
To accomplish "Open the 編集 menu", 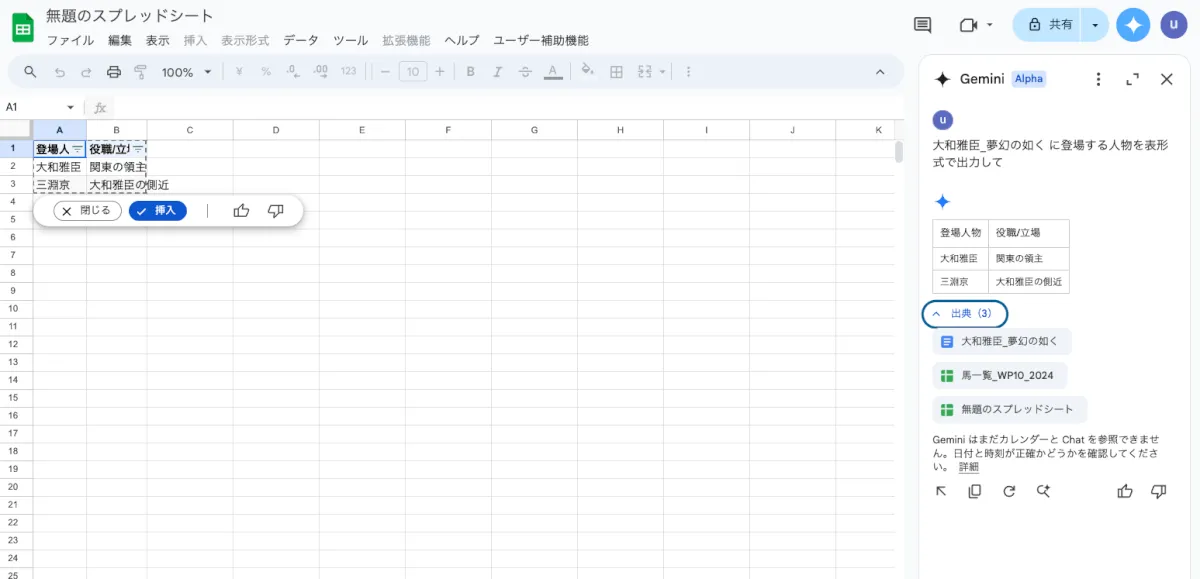I will [x=120, y=41].
